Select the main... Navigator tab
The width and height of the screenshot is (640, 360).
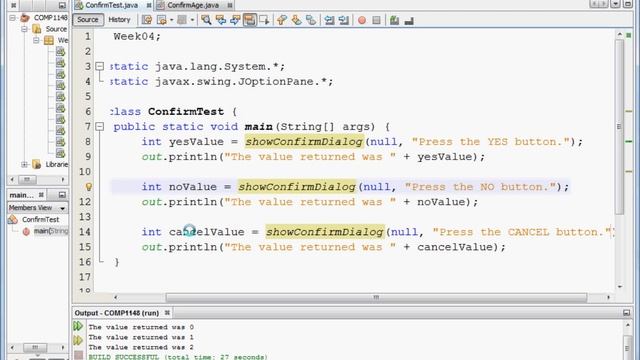[22, 195]
